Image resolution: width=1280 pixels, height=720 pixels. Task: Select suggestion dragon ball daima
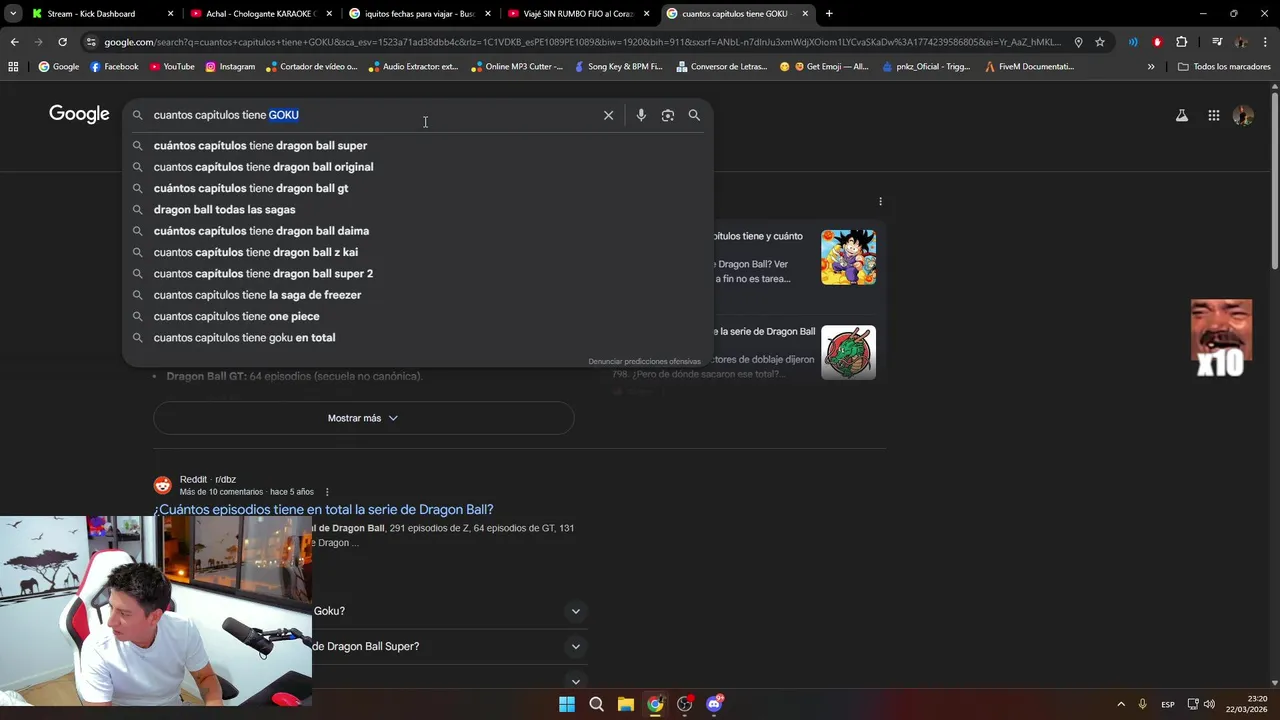tap(418, 231)
